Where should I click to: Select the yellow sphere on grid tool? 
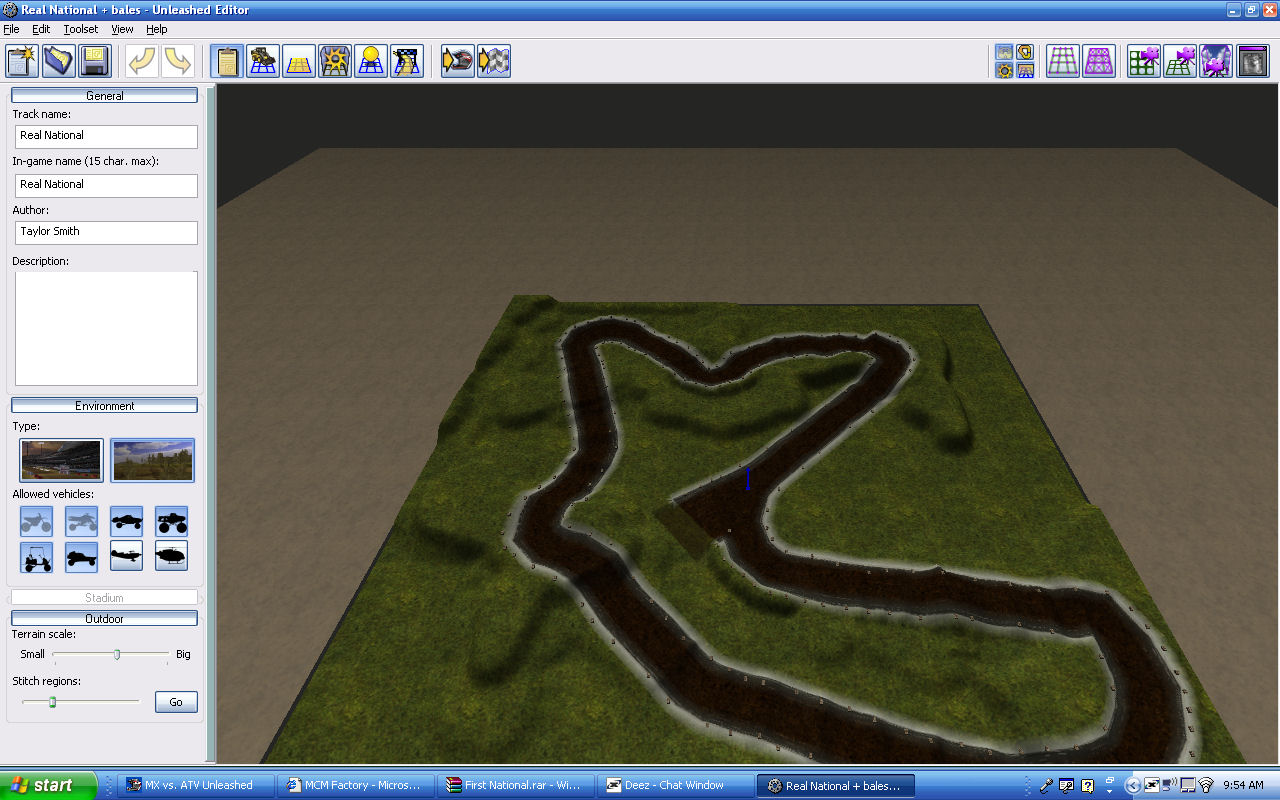[x=371, y=61]
